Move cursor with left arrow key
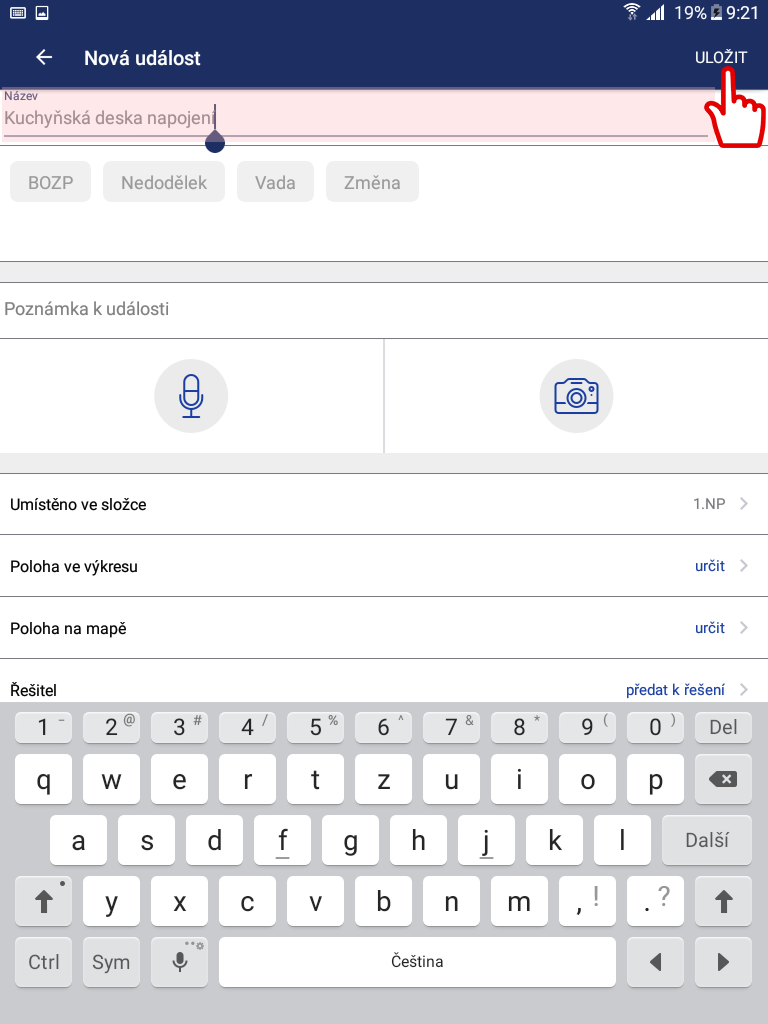This screenshot has height=1024, width=768. pos(655,961)
